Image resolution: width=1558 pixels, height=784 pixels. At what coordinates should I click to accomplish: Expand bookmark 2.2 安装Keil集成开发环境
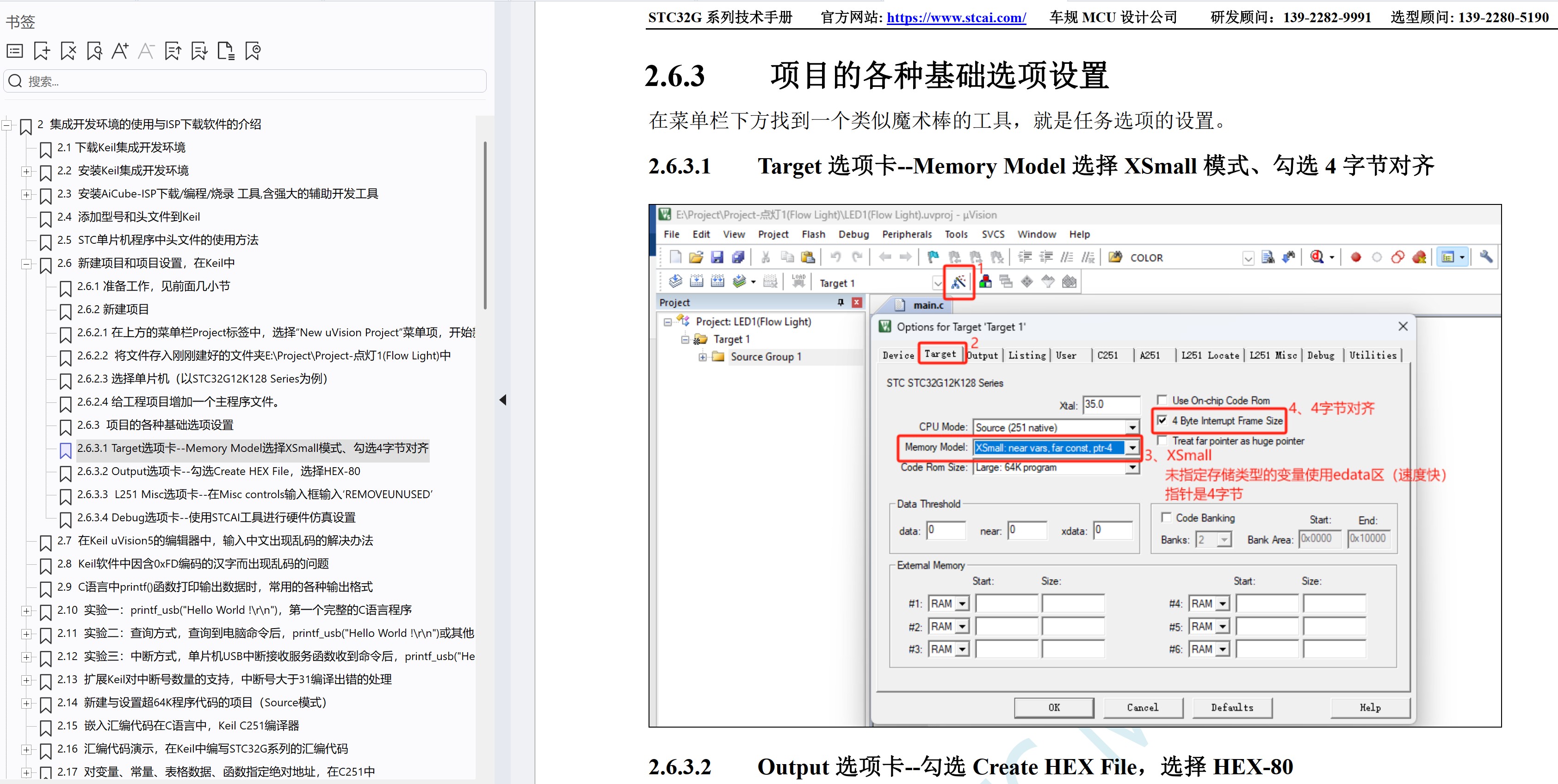click(26, 172)
